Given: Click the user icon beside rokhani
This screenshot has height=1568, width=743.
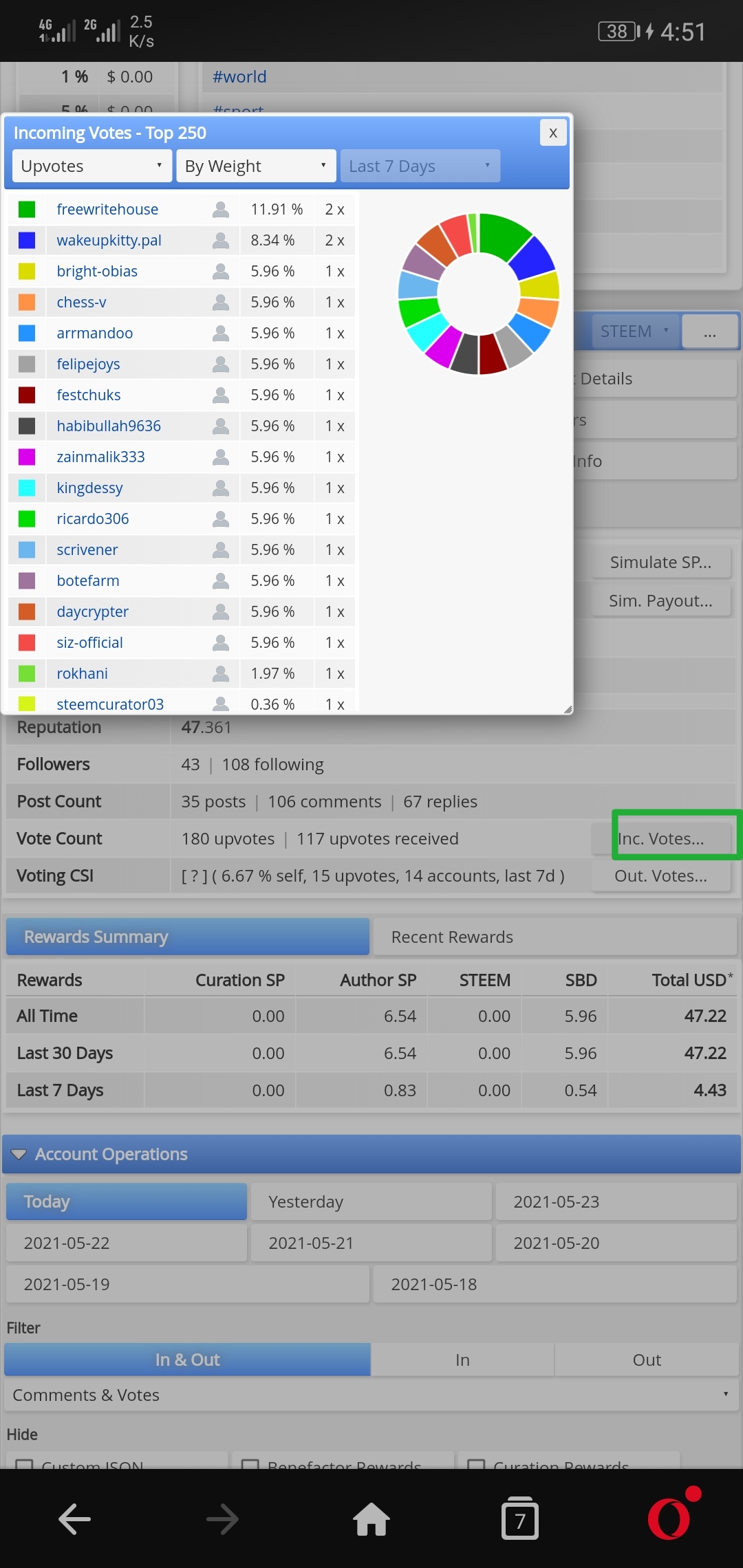Looking at the screenshot, I should point(221,673).
